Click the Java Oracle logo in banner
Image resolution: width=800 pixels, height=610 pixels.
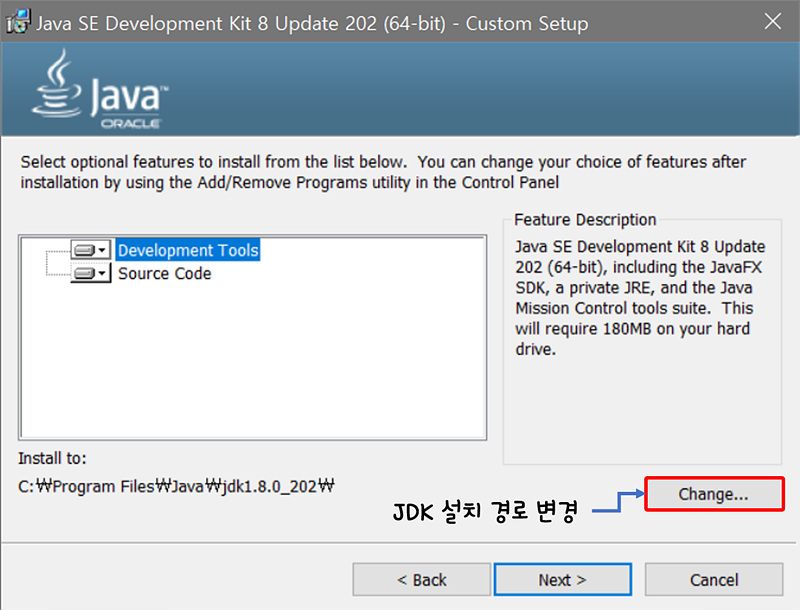[100, 89]
